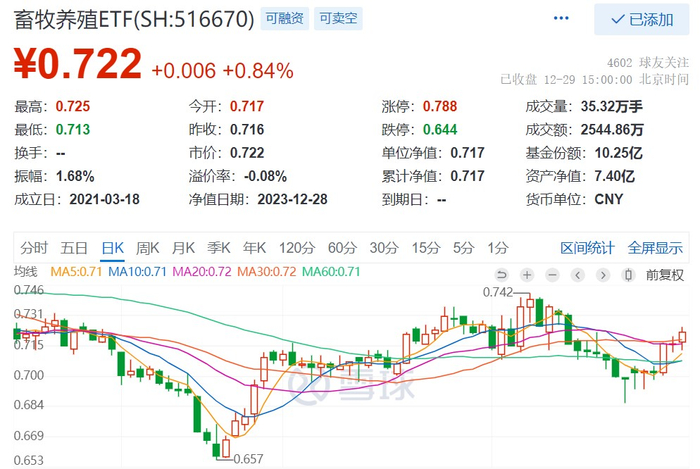Image resolution: width=700 pixels, height=469 pixels.
Task: Click the 已添加 added-to-watchlist button
Action: (x=642, y=19)
